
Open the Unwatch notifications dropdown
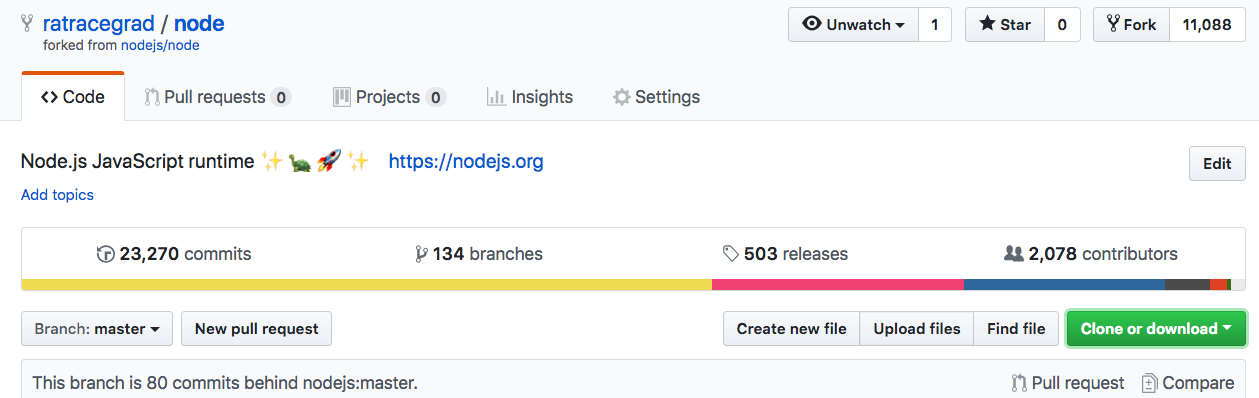(x=853, y=25)
